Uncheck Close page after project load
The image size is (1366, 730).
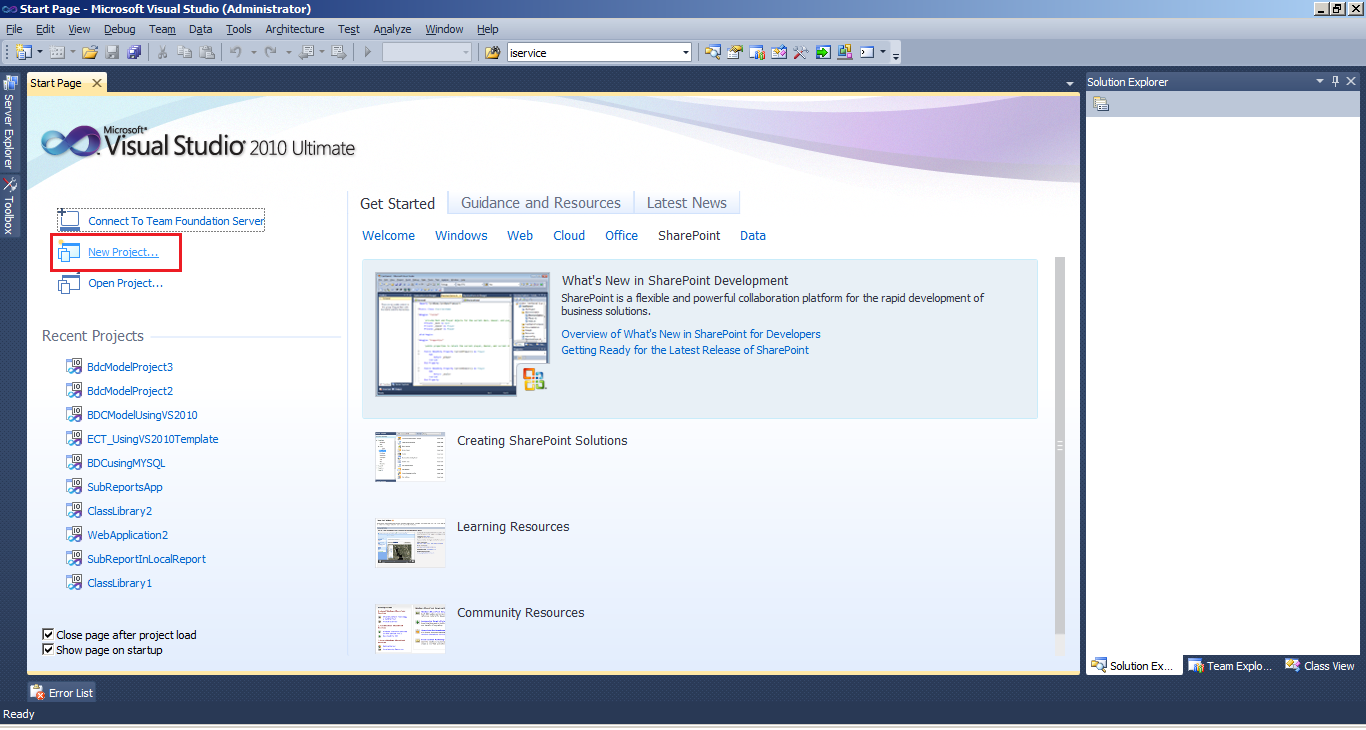coord(48,635)
